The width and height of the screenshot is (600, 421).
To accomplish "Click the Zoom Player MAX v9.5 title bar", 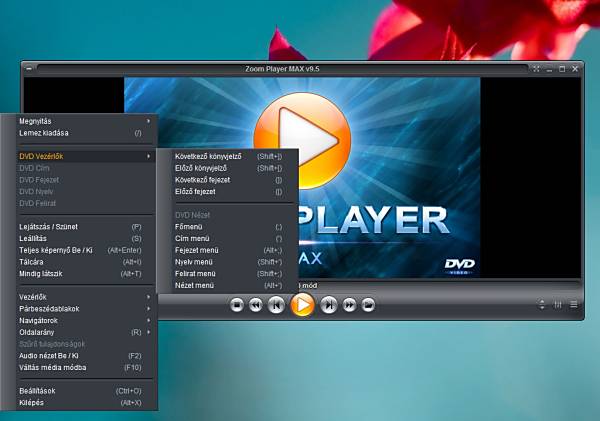I will click(282, 69).
